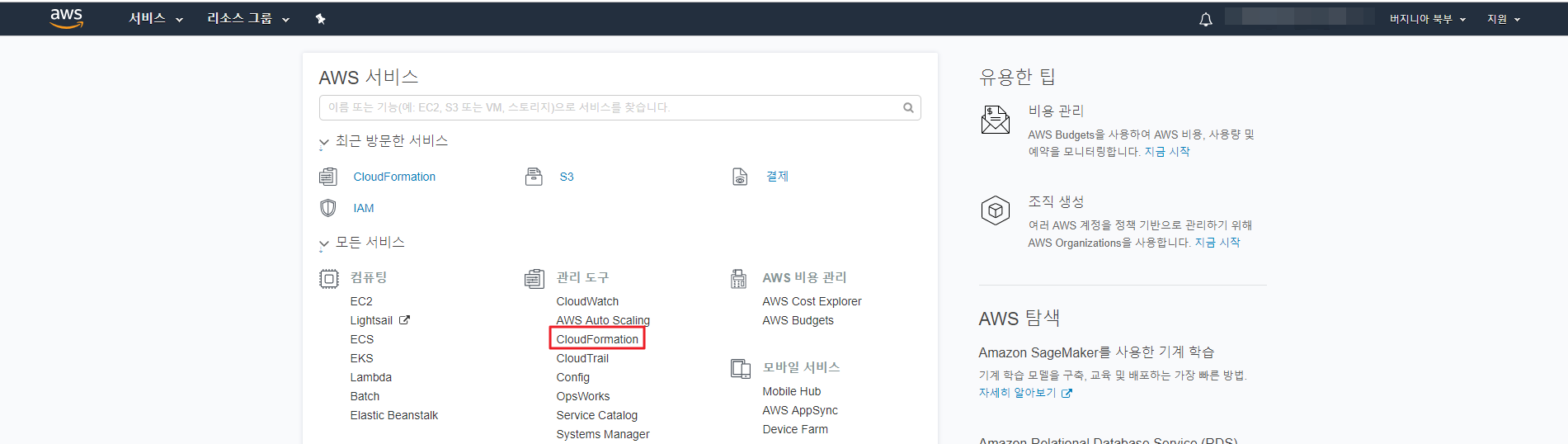Click the Lightsail external link icon
Image resolution: width=1568 pixels, height=444 pixels.
404,320
